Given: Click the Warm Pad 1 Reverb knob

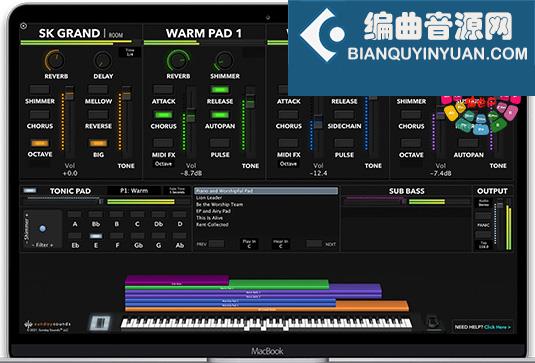Looking at the screenshot, I should 178,60.
